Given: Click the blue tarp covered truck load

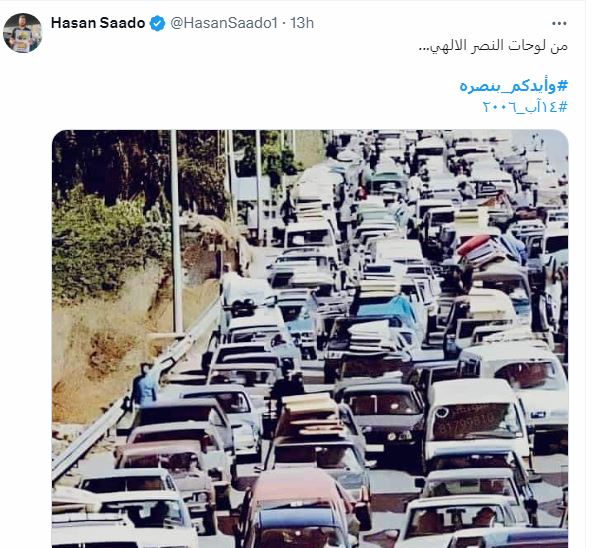Looking at the screenshot, I should 385,307.
